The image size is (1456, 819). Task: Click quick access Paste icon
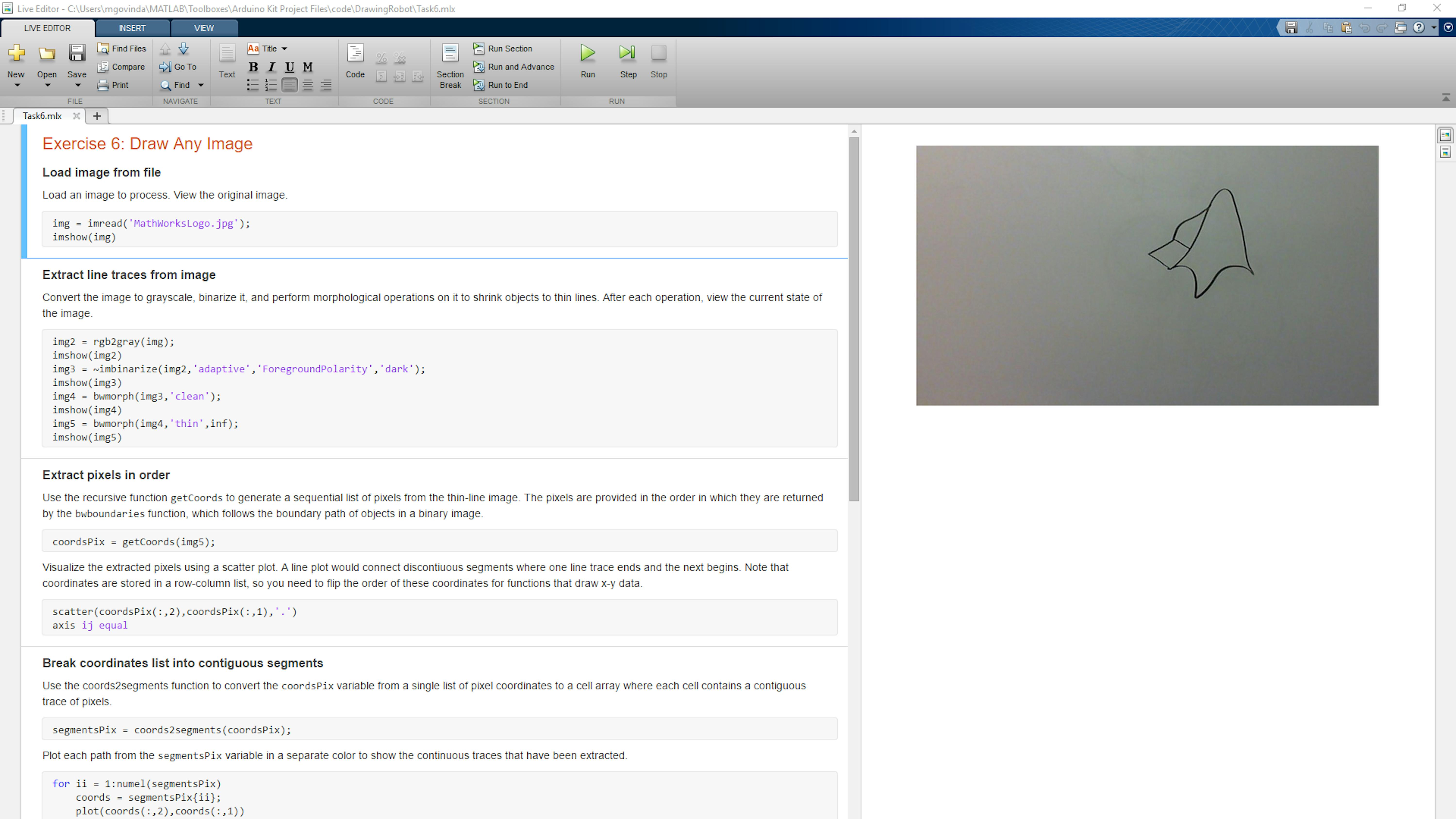(1346, 27)
